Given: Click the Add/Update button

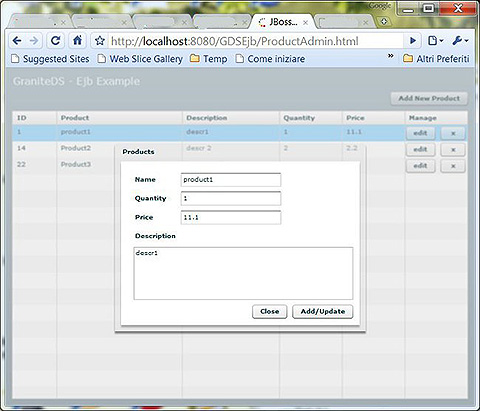Looking at the screenshot, I should pyautogui.click(x=323, y=311).
